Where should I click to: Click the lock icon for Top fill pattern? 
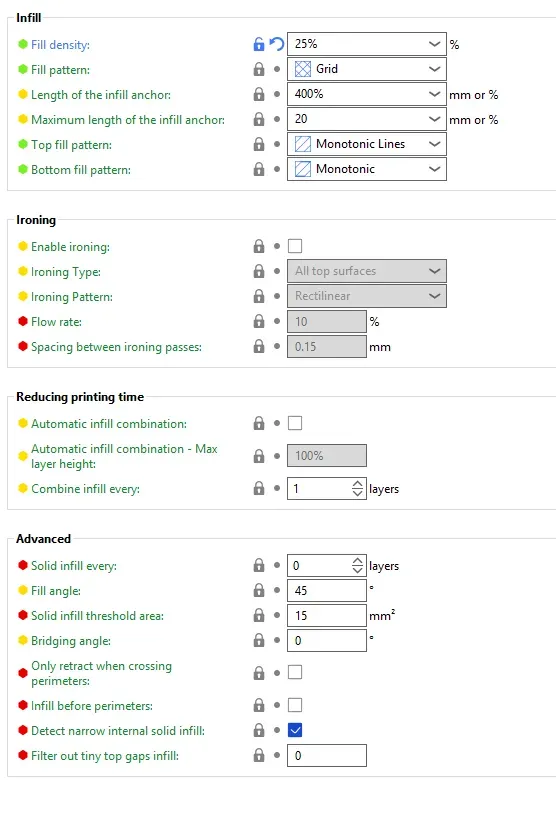259,144
